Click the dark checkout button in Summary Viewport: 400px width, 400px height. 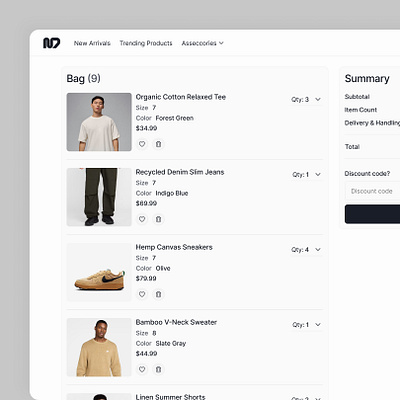click(372, 214)
